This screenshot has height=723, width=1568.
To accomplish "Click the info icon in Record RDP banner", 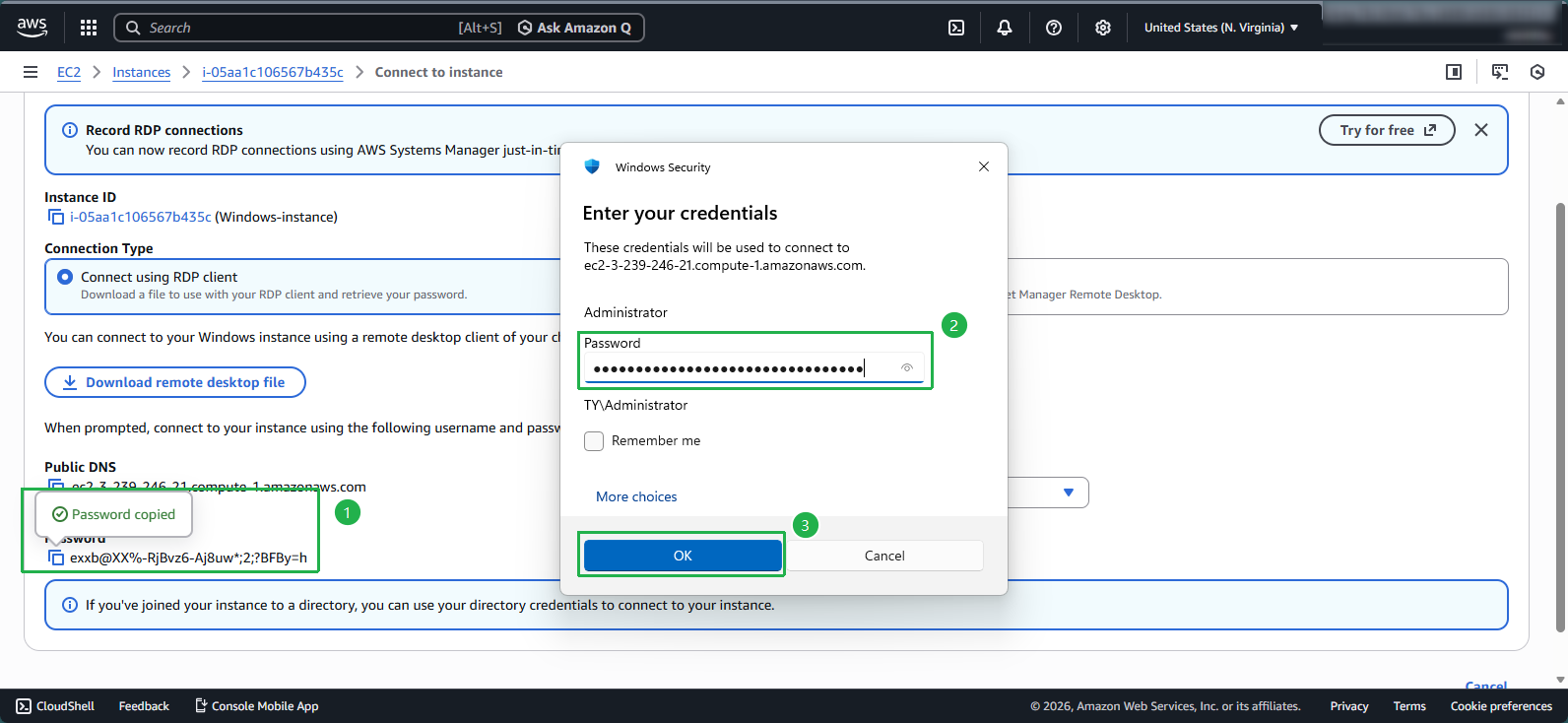I will (70, 130).
